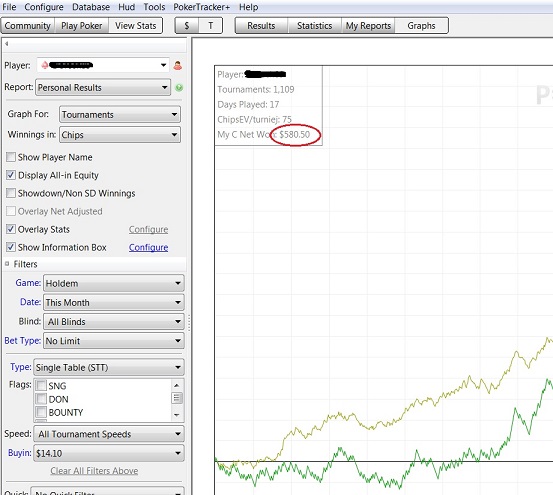Open Speed dropdown showing All Tournament Speeds
Screen dimensions: 553x495
tap(109, 434)
